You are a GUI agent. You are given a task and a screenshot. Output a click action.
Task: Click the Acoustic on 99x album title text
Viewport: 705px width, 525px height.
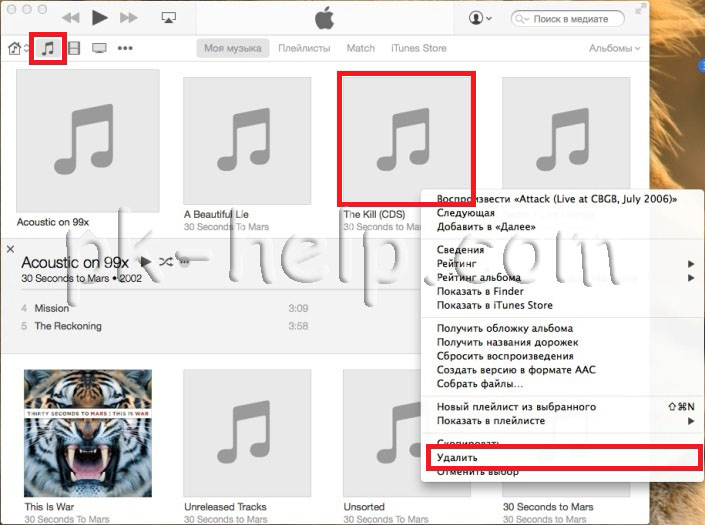[53, 222]
